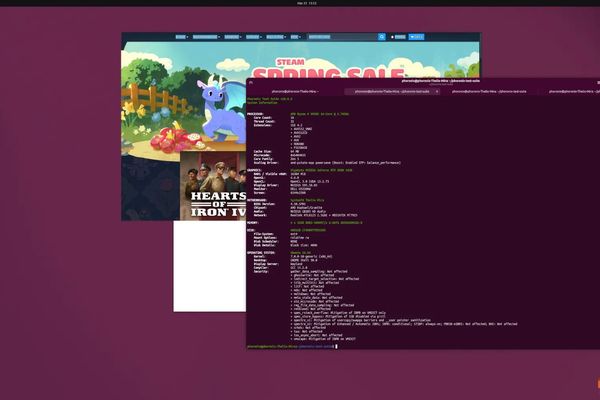Open the blue Cart button in Steam
This screenshot has height=400, width=600.
pyautogui.click(x=416, y=37)
